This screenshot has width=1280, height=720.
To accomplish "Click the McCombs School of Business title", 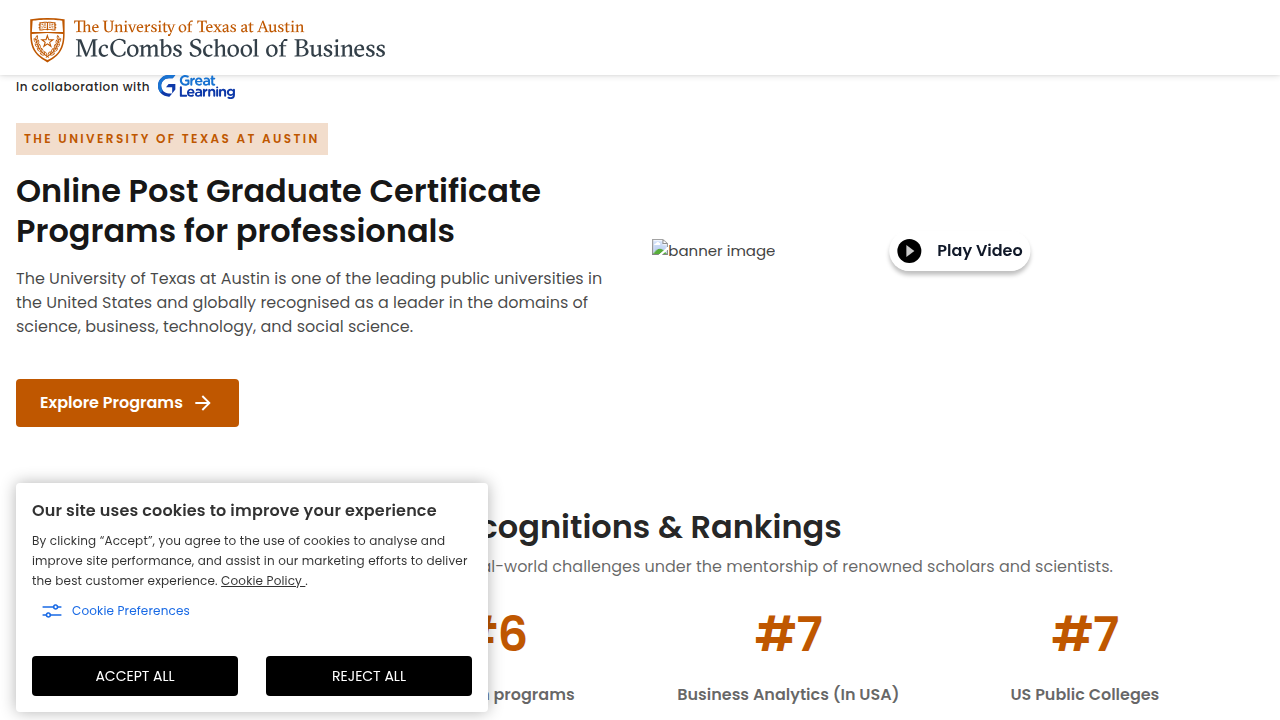I will 230,48.
